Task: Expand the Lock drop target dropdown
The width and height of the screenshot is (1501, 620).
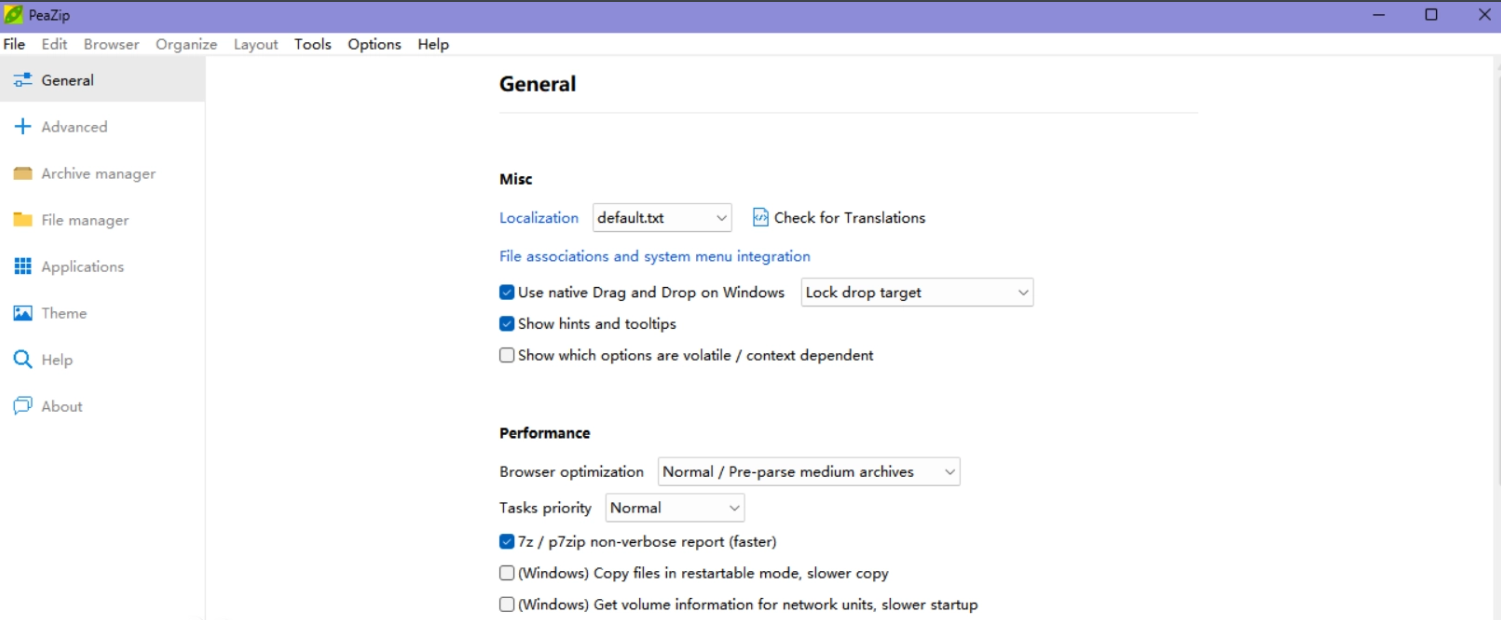Action: click(917, 292)
